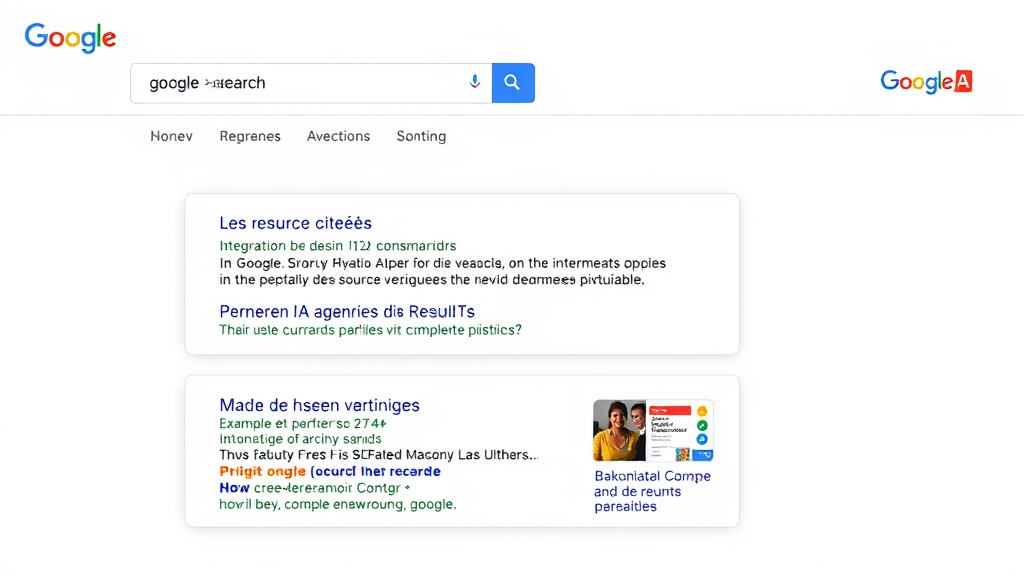Screen dimensions: 1024x576
Task: Click the blue circular icon on the result card
Action: click(x=701, y=439)
